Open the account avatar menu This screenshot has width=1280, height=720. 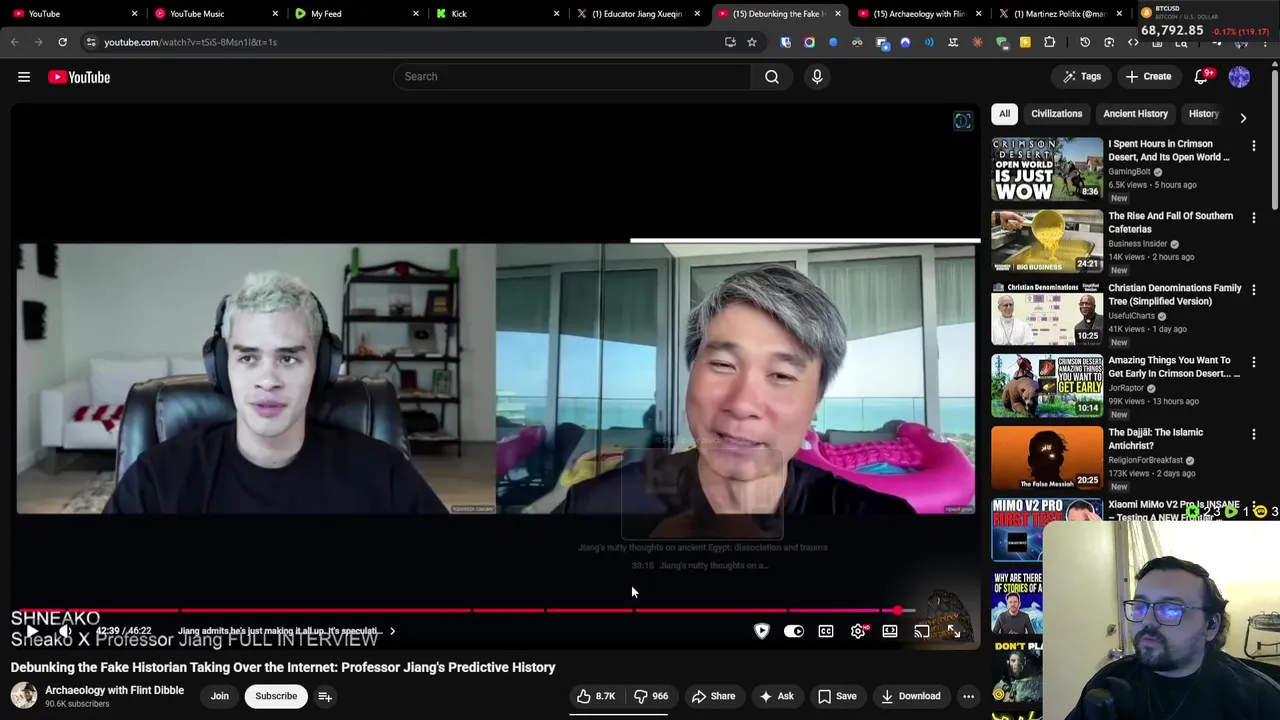[1239, 77]
